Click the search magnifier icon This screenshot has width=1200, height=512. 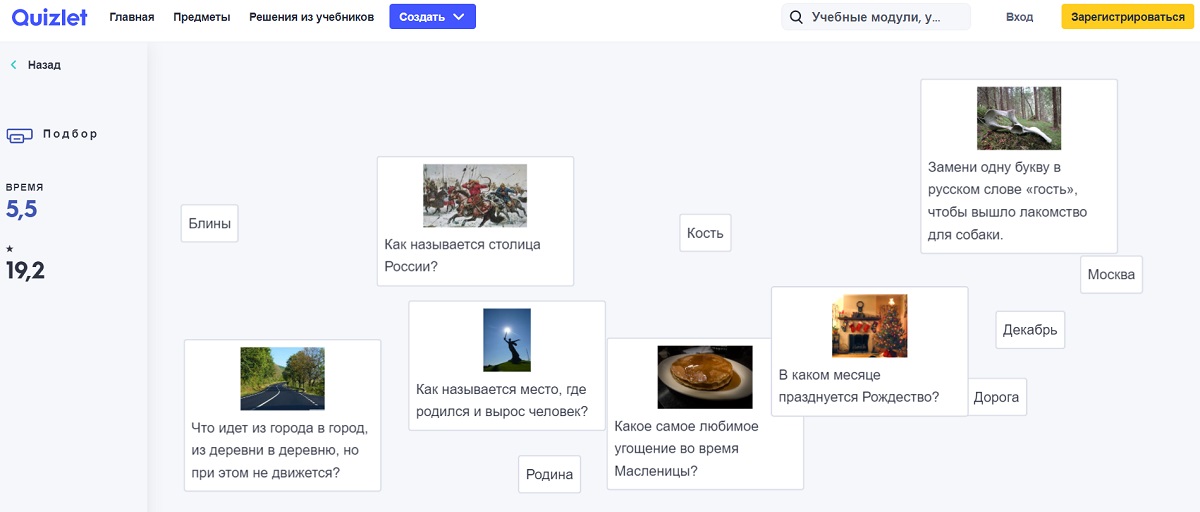coord(797,17)
